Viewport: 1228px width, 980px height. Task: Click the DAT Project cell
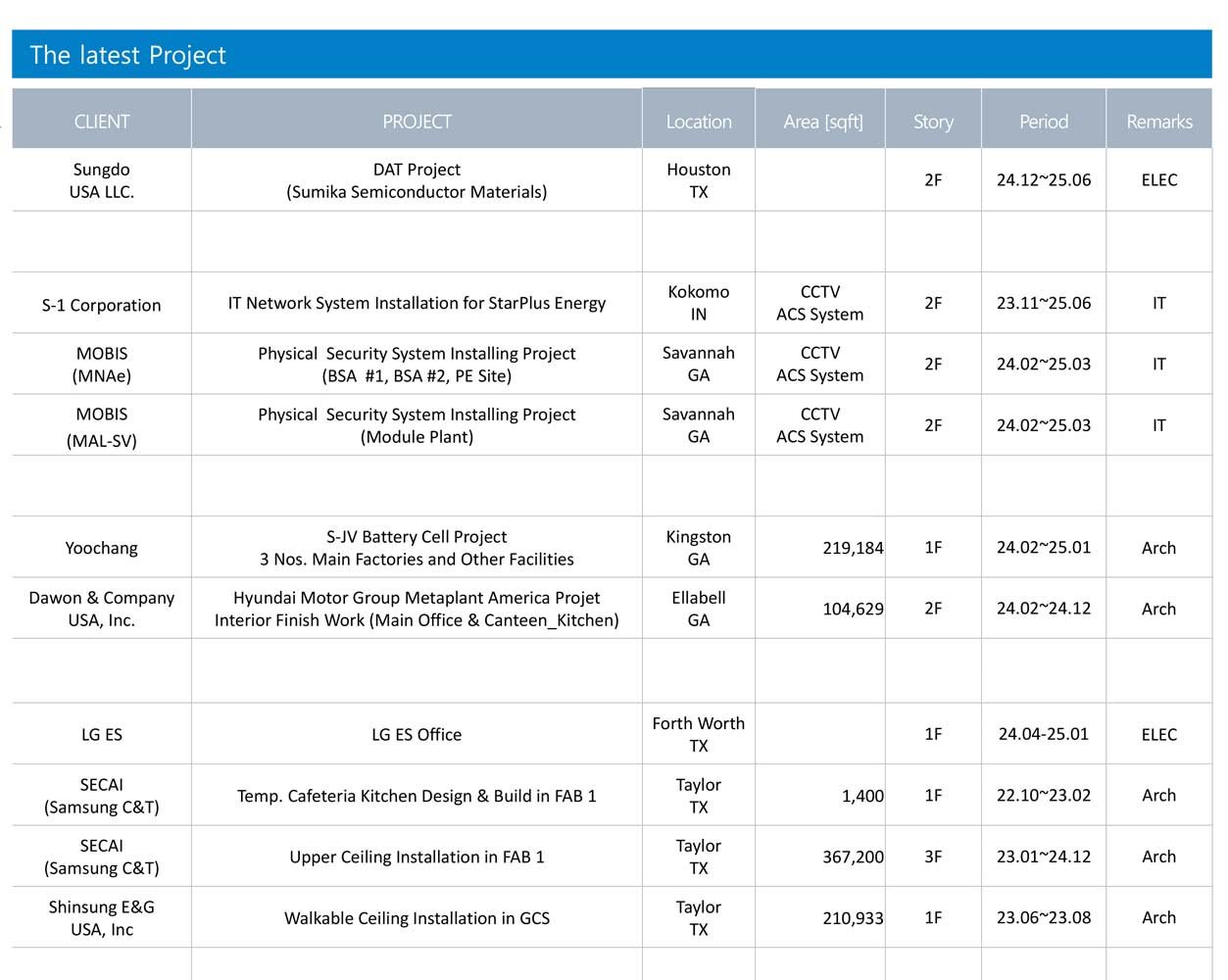417,180
